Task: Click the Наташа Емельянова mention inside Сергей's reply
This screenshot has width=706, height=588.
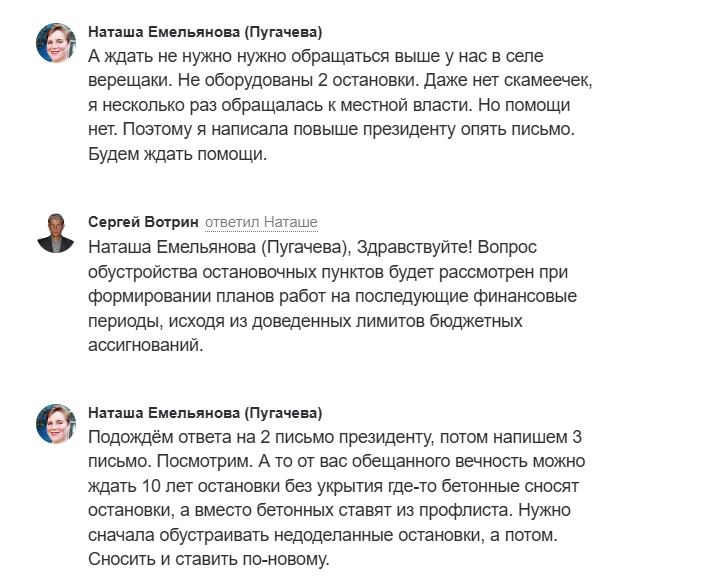Action: pyautogui.click(x=219, y=247)
